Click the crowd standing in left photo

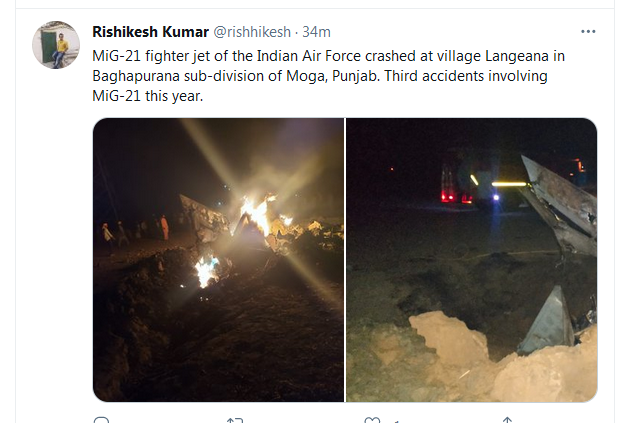point(135,230)
